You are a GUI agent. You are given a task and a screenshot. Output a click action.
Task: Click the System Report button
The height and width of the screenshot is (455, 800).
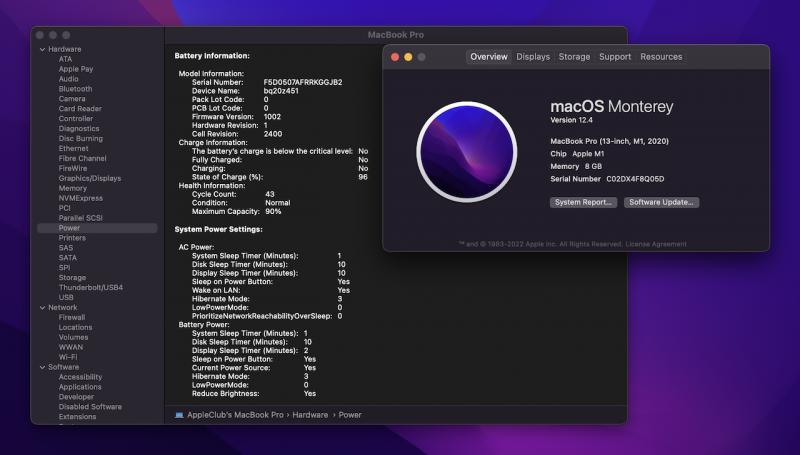583,203
